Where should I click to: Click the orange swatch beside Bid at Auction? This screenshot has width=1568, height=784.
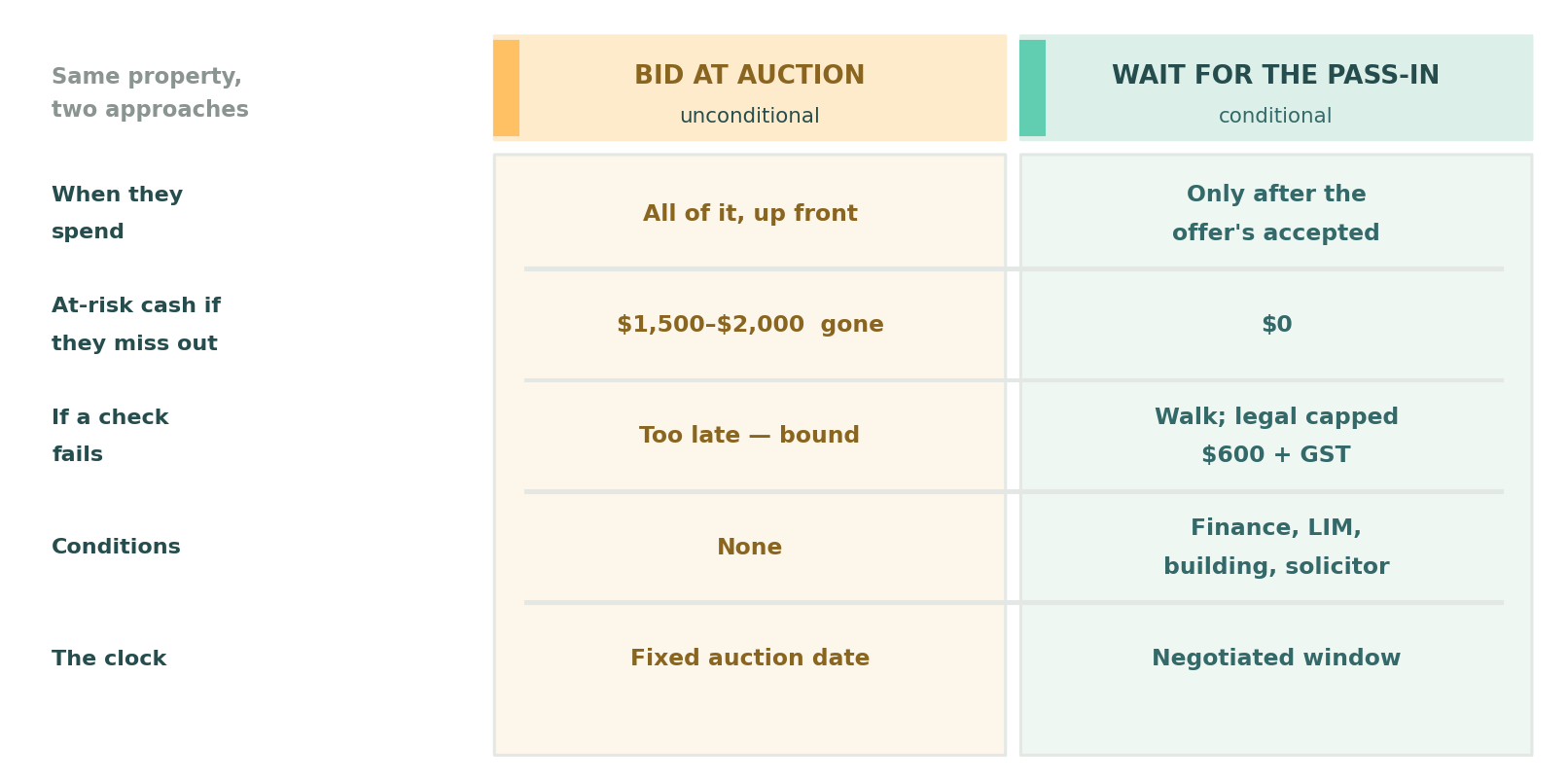506,88
